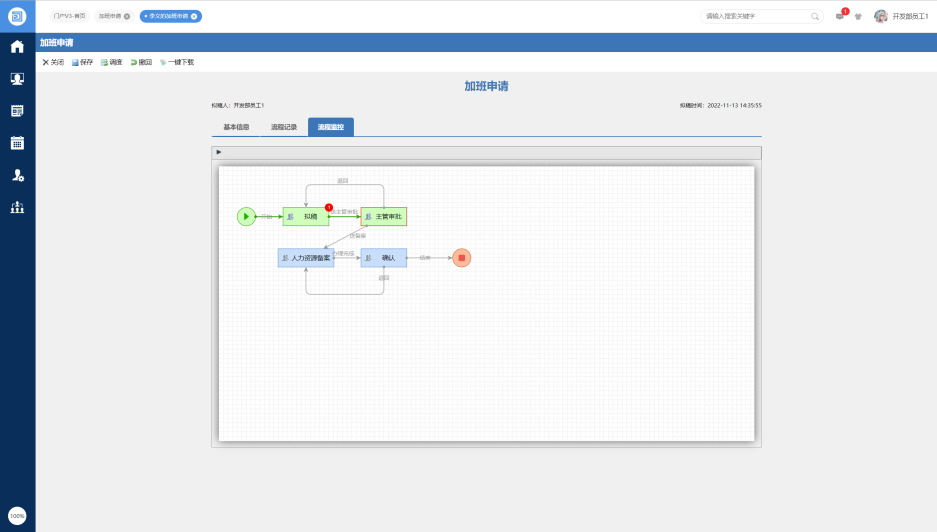Close the 加班申请 page tab
Viewport: 937px width, 532px height.
point(127,17)
